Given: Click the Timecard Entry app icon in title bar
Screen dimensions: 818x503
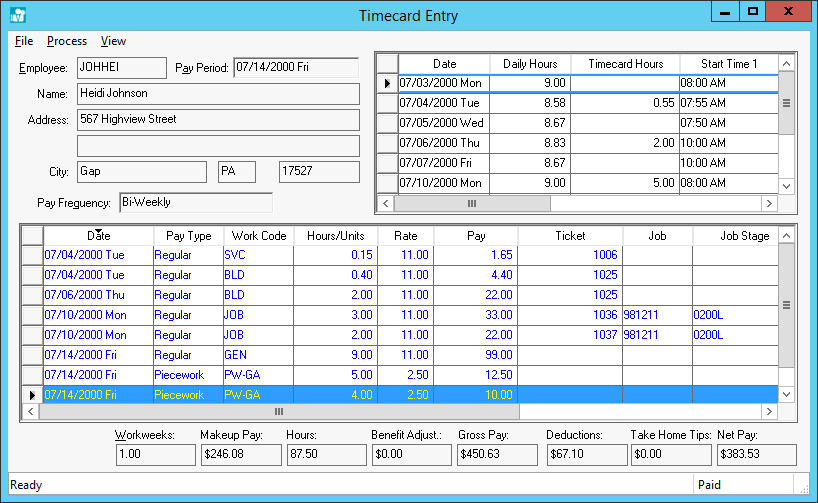Looking at the screenshot, I should [x=17, y=15].
